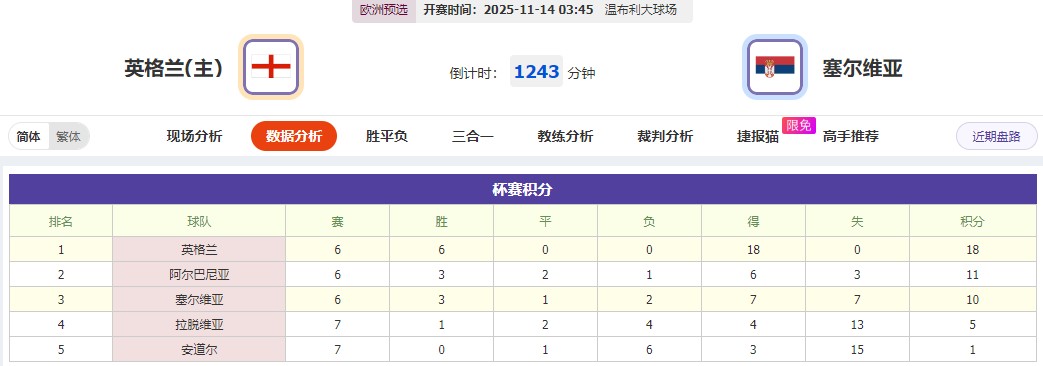Click points value 5 for 拉脱维亚

click(973, 325)
